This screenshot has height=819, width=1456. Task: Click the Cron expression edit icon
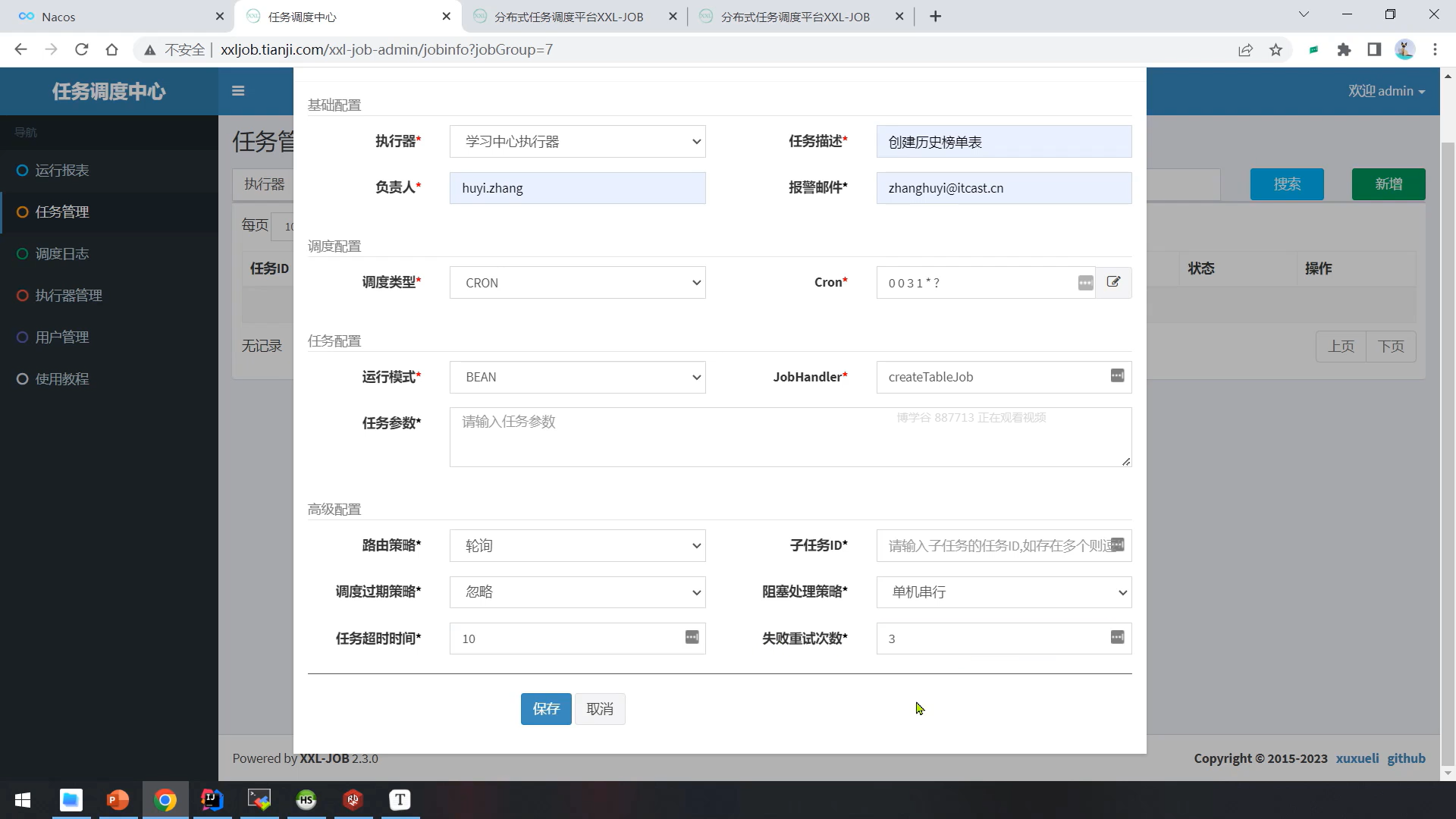pos(1113,282)
